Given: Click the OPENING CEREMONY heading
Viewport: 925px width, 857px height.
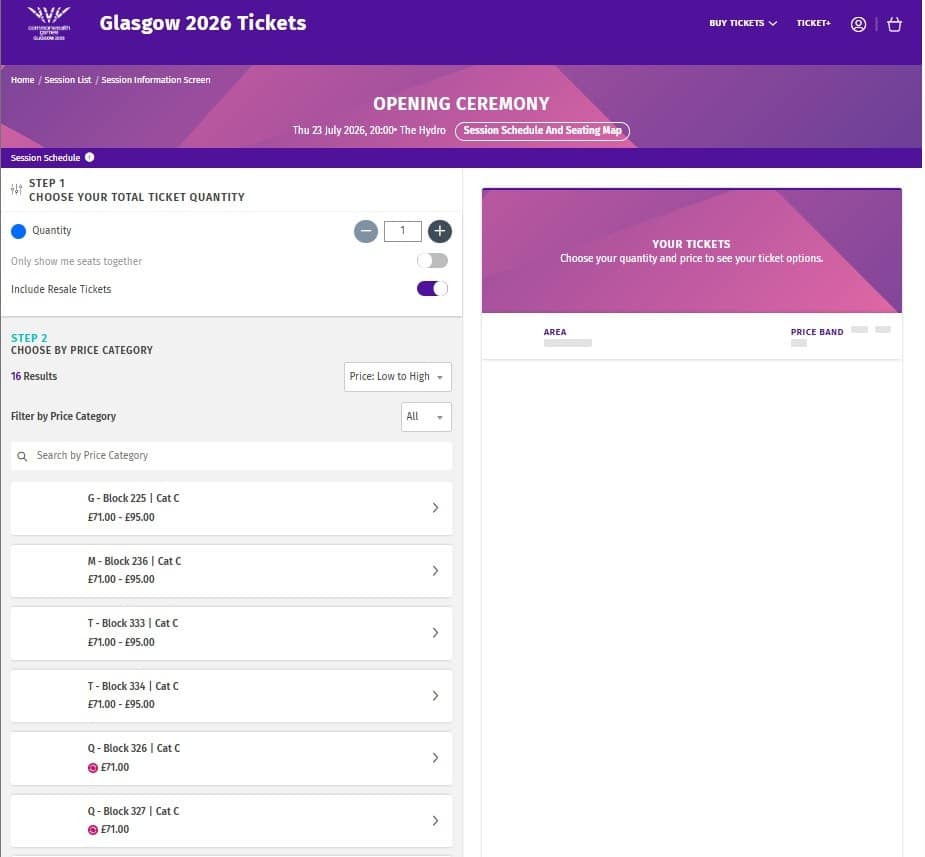Looking at the screenshot, I should [461, 104].
